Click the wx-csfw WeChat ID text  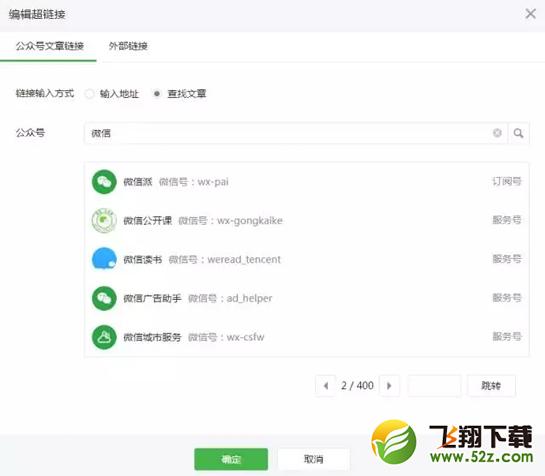click(x=245, y=337)
